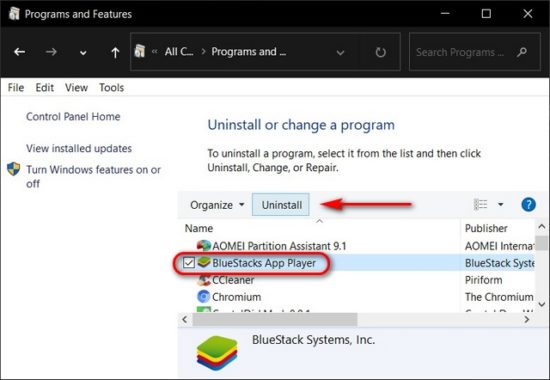This screenshot has height=380, width=550.
Task: Uncheck the BlueStacks App Player checkbox
Action: [x=189, y=262]
